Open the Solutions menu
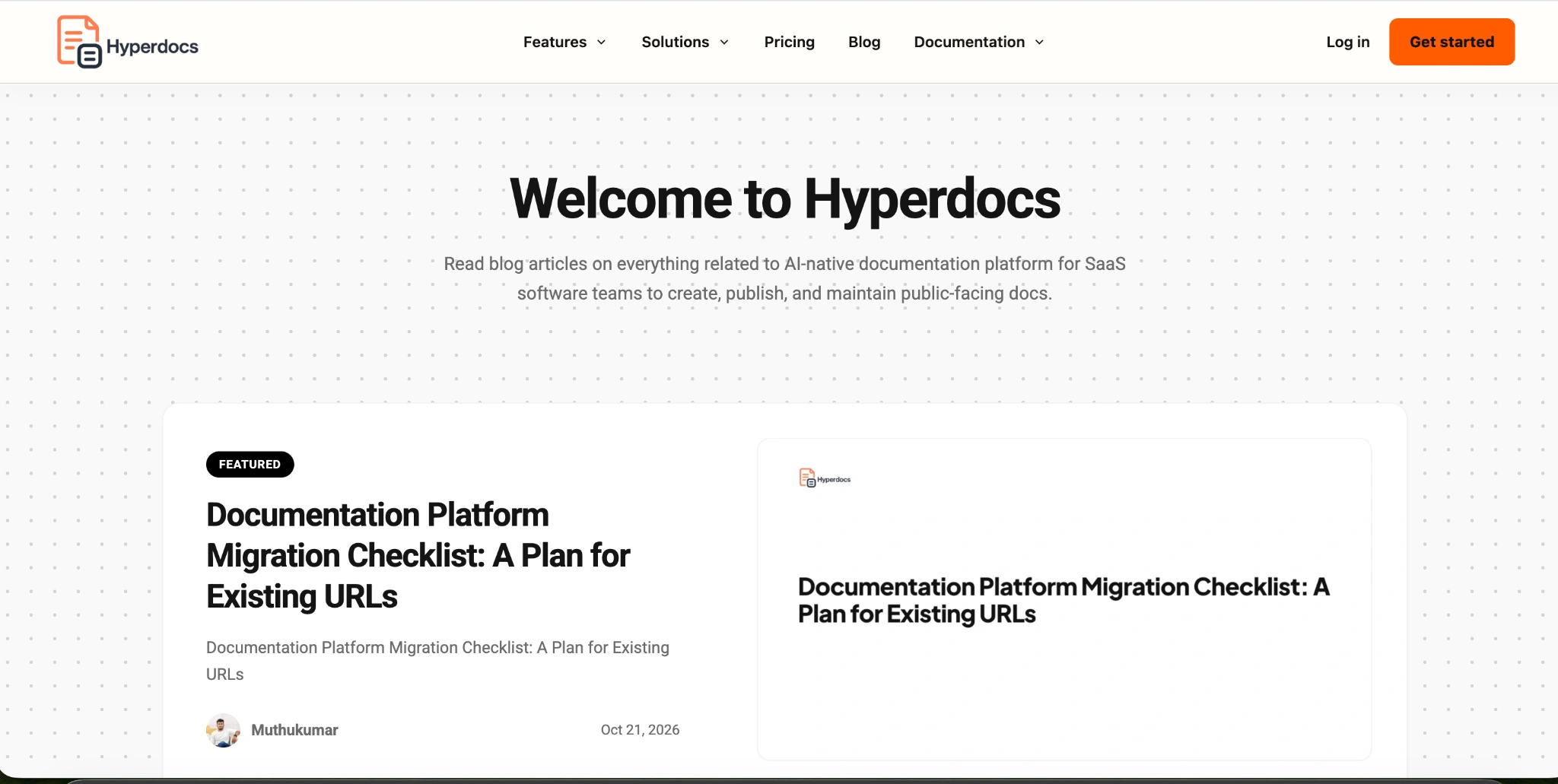1558x784 pixels. point(675,42)
